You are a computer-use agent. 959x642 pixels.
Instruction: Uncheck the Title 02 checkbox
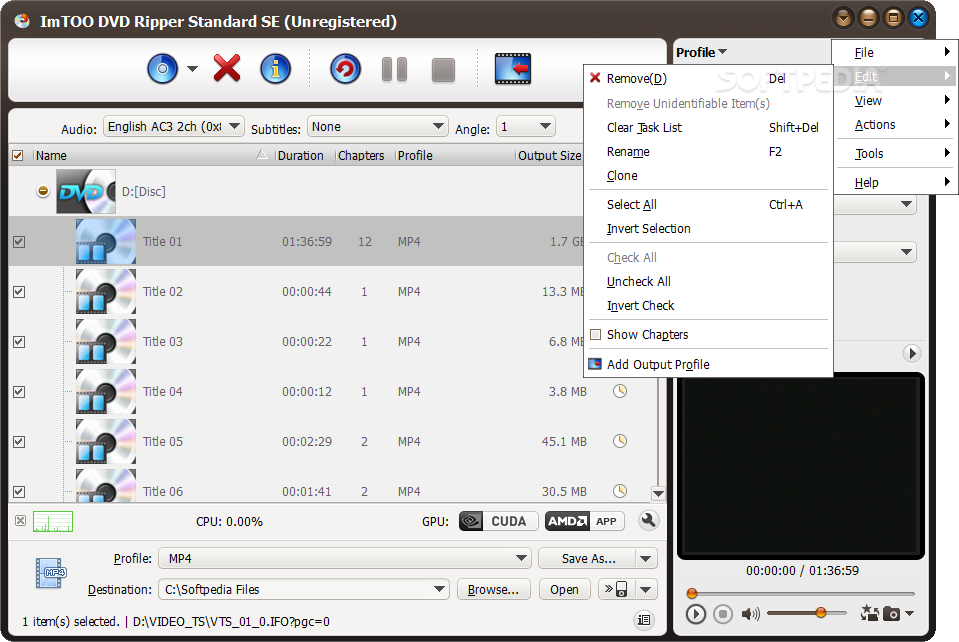(x=19, y=292)
